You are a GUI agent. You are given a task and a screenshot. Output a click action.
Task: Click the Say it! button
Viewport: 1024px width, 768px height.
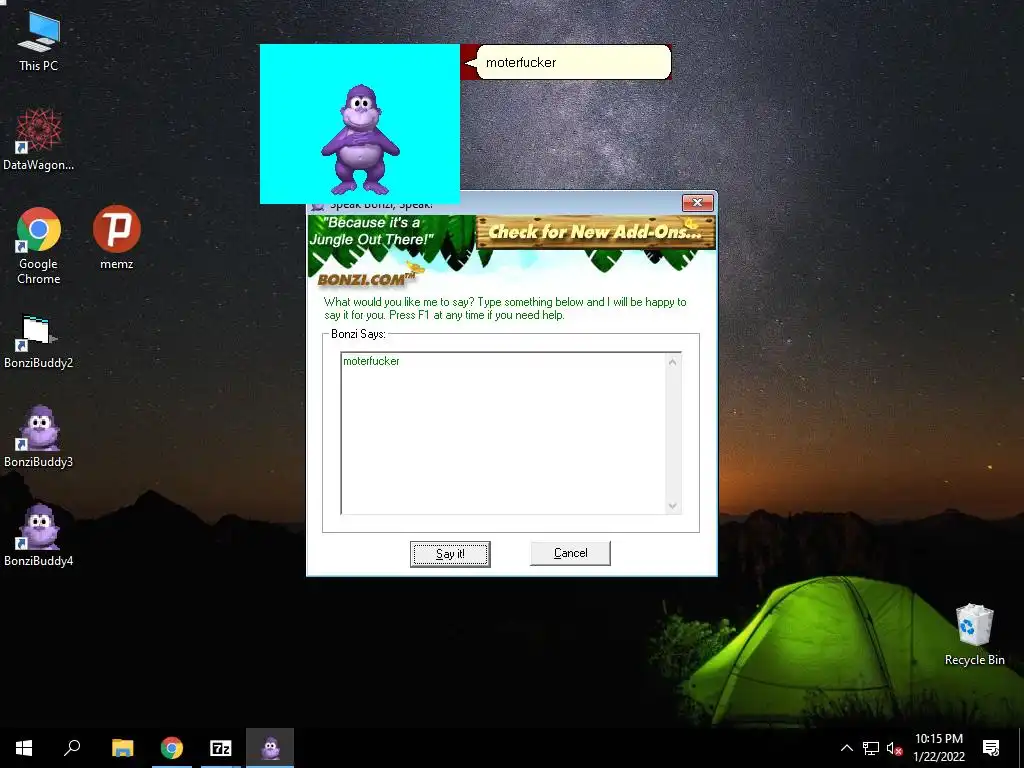pos(450,554)
